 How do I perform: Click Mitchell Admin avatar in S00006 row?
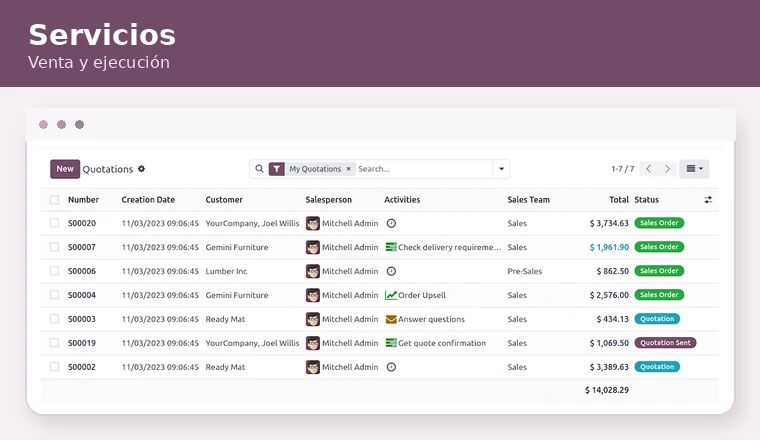coord(313,271)
